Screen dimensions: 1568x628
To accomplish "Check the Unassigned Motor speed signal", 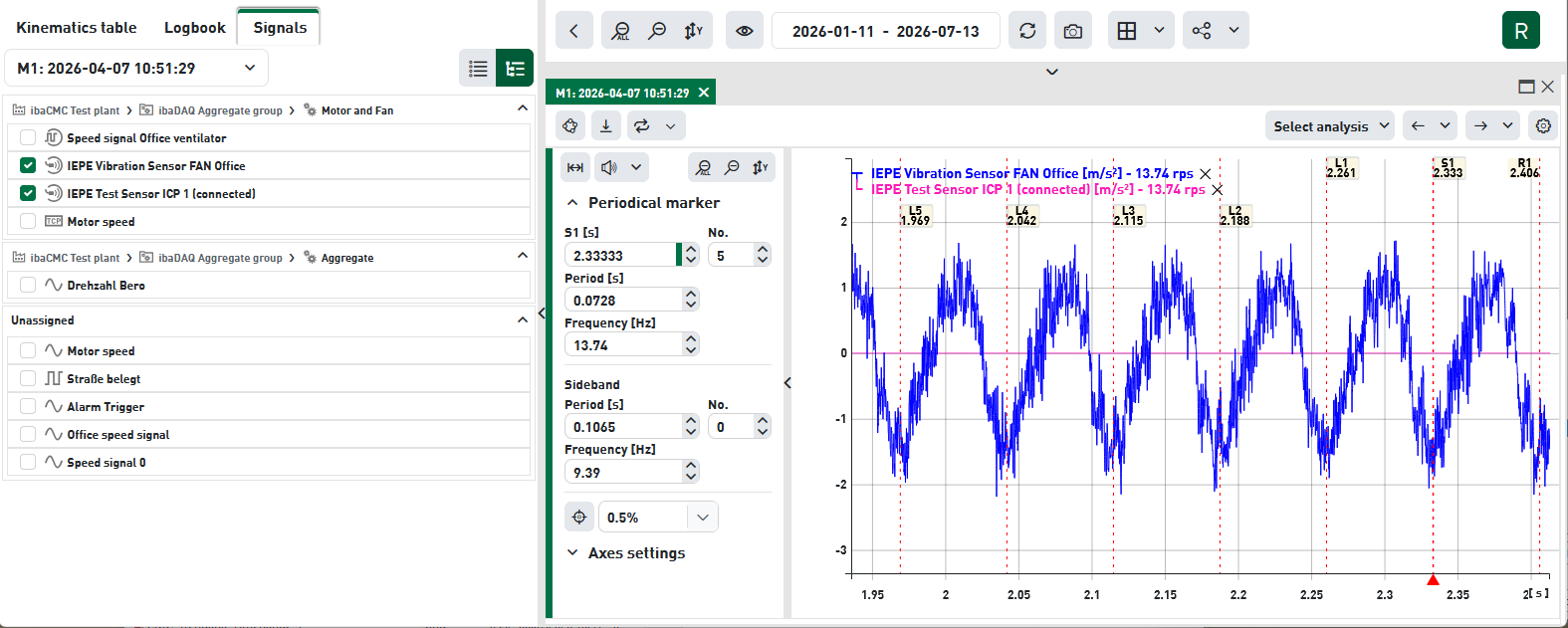I will coord(28,350).
